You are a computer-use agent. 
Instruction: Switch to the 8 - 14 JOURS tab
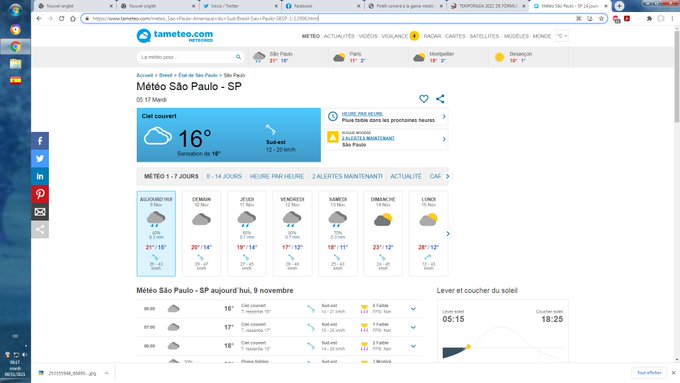(224, 177)
